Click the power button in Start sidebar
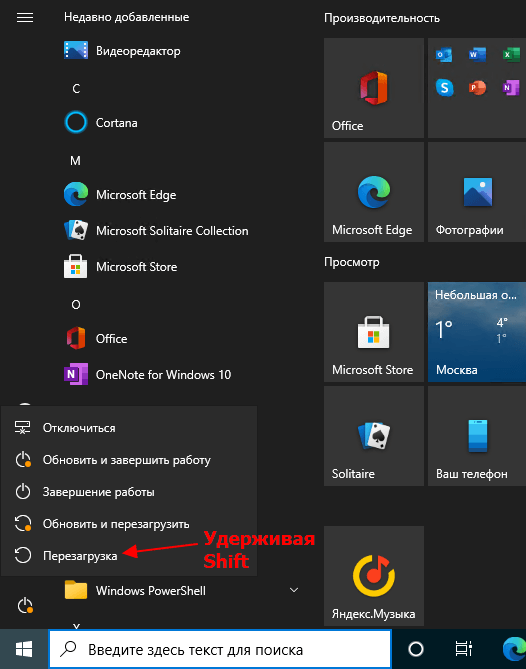 click(x=25, y=605)
